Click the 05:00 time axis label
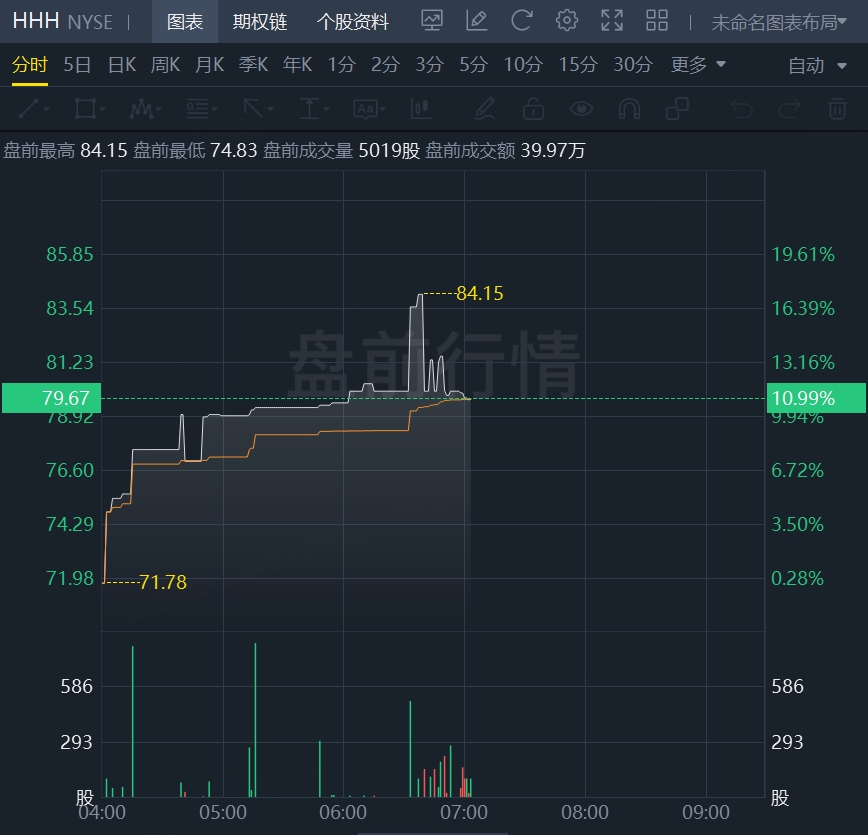 [223, 812]
